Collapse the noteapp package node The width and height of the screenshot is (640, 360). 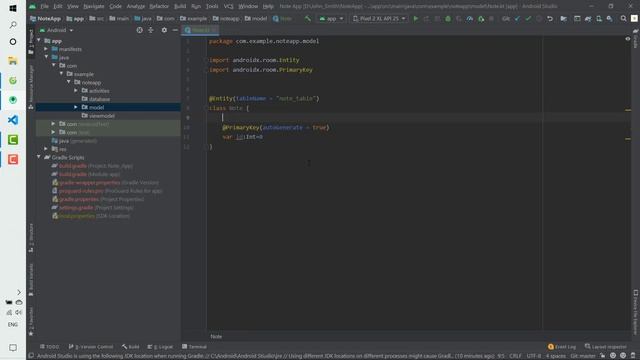click(x=69, y=82)
